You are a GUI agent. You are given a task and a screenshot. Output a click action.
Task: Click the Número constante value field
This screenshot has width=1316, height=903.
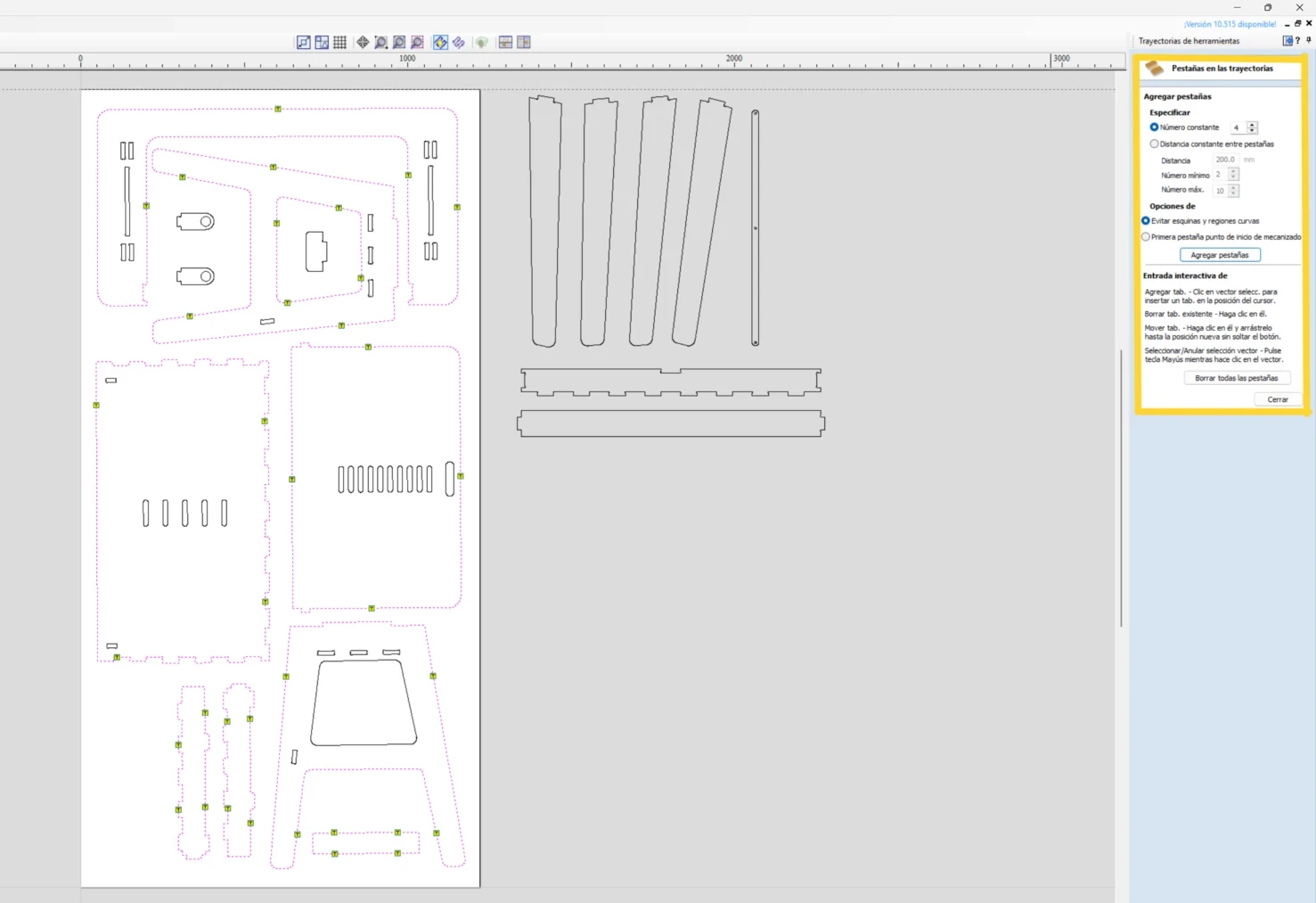pyautogui.click(x=1238, y=127)
